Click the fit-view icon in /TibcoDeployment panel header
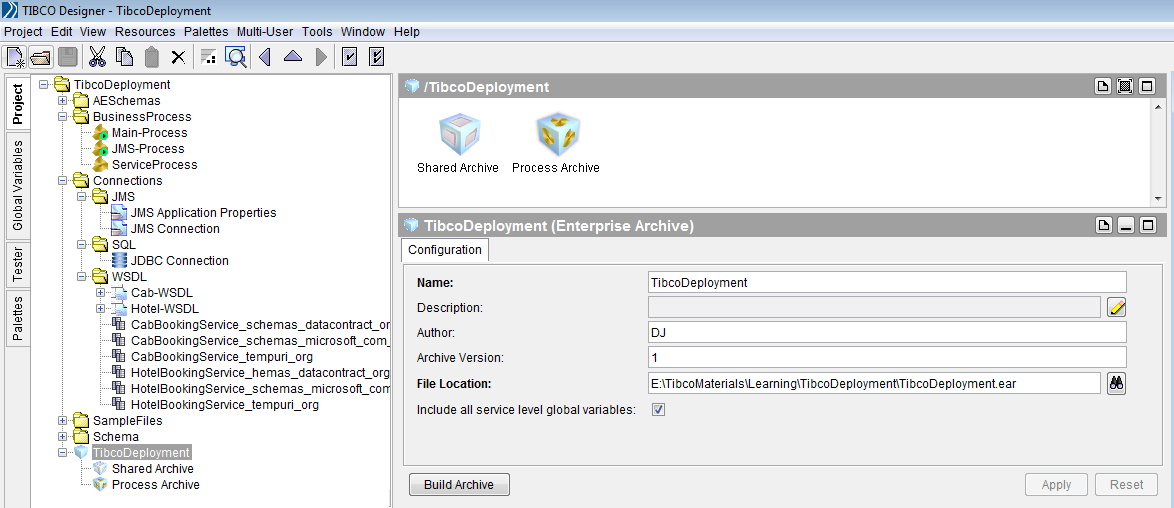The width and height of the screenshot is (1174, 508). coord(1125,87)
